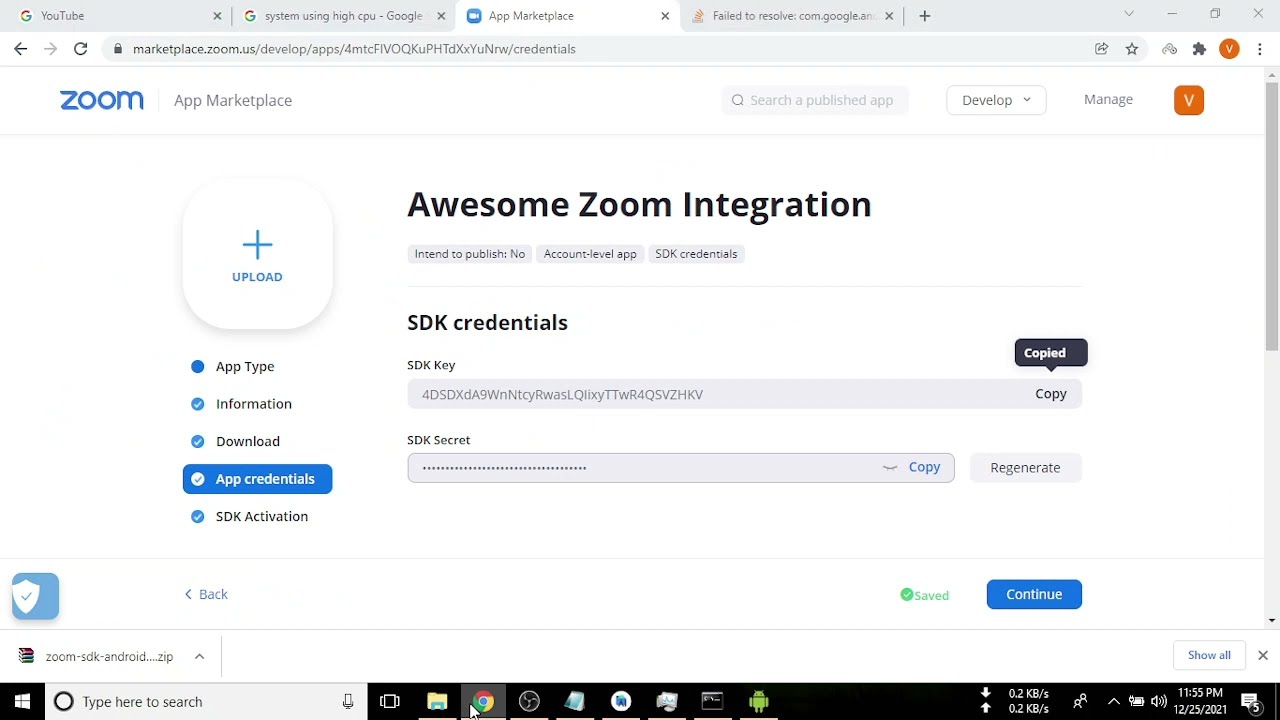Click the Back link
The width and height of the screenshot is (1280, 720).
coord(207,595)
